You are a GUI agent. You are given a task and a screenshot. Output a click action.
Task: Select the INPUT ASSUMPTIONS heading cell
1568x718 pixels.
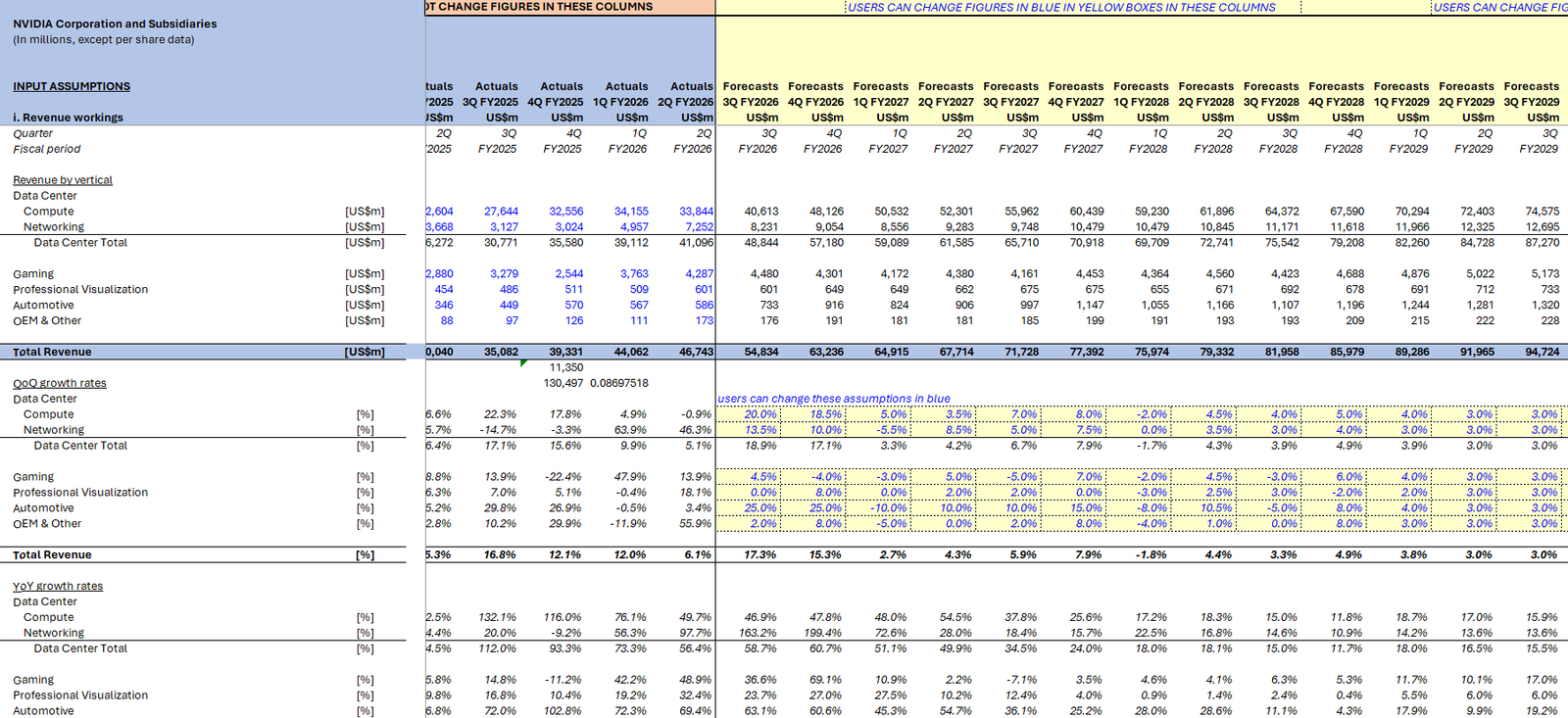tap(72, 86)
